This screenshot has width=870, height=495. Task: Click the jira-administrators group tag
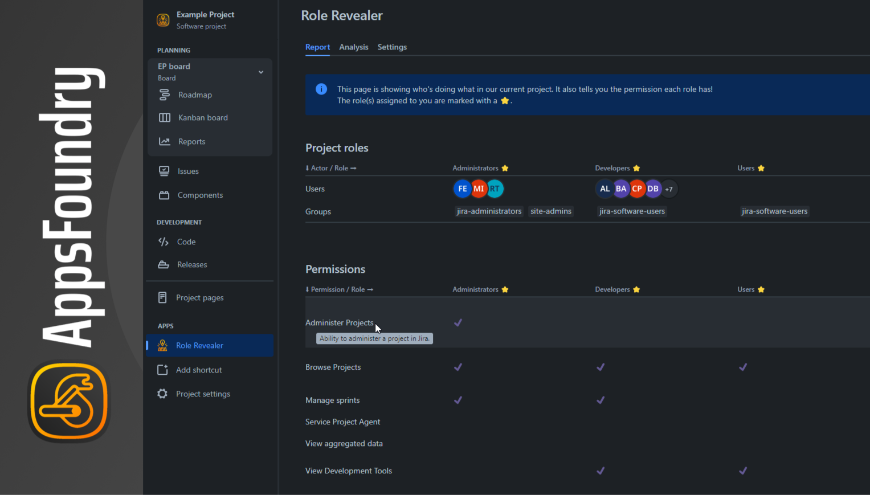pos(488,212)
